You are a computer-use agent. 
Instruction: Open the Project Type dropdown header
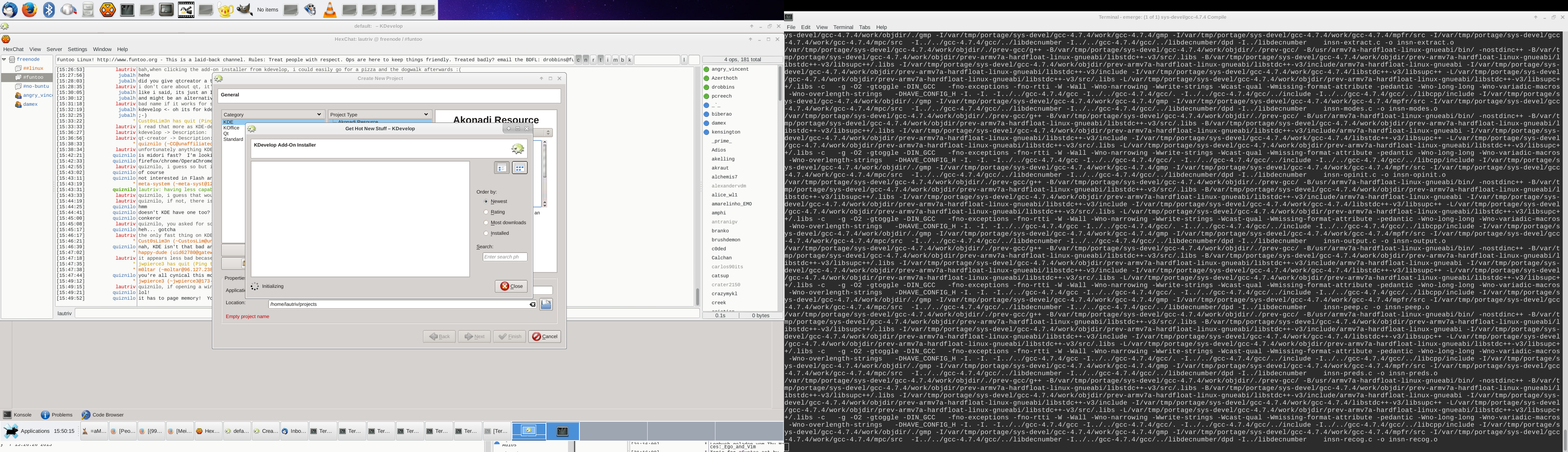coord(380,114)
